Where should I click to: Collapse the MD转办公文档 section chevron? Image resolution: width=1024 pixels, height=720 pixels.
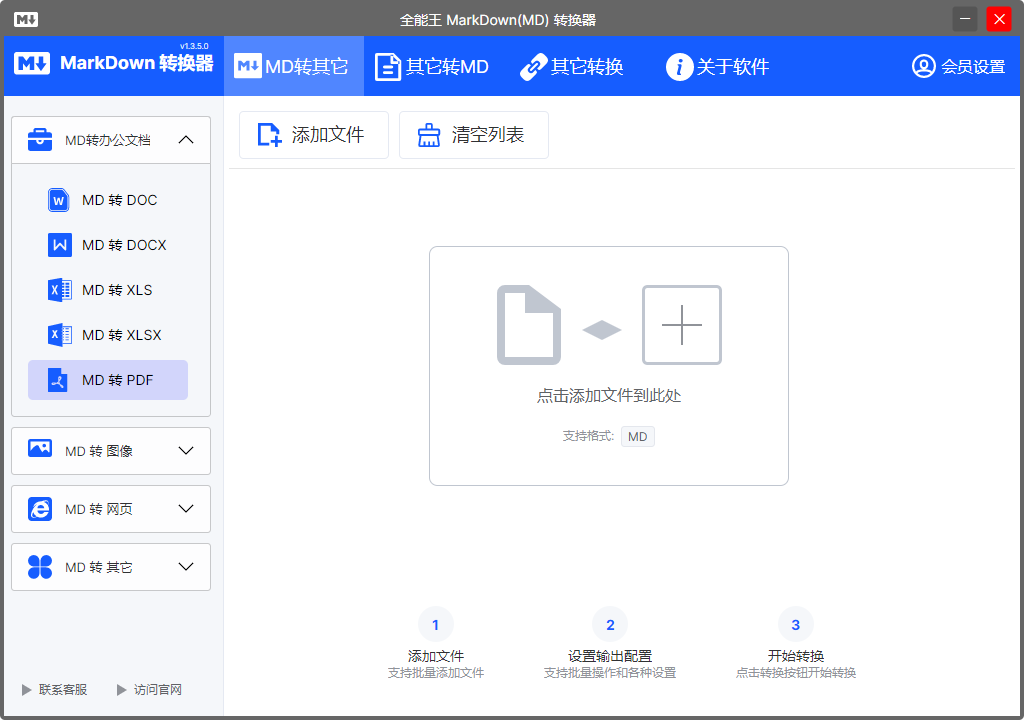point(186,139)
